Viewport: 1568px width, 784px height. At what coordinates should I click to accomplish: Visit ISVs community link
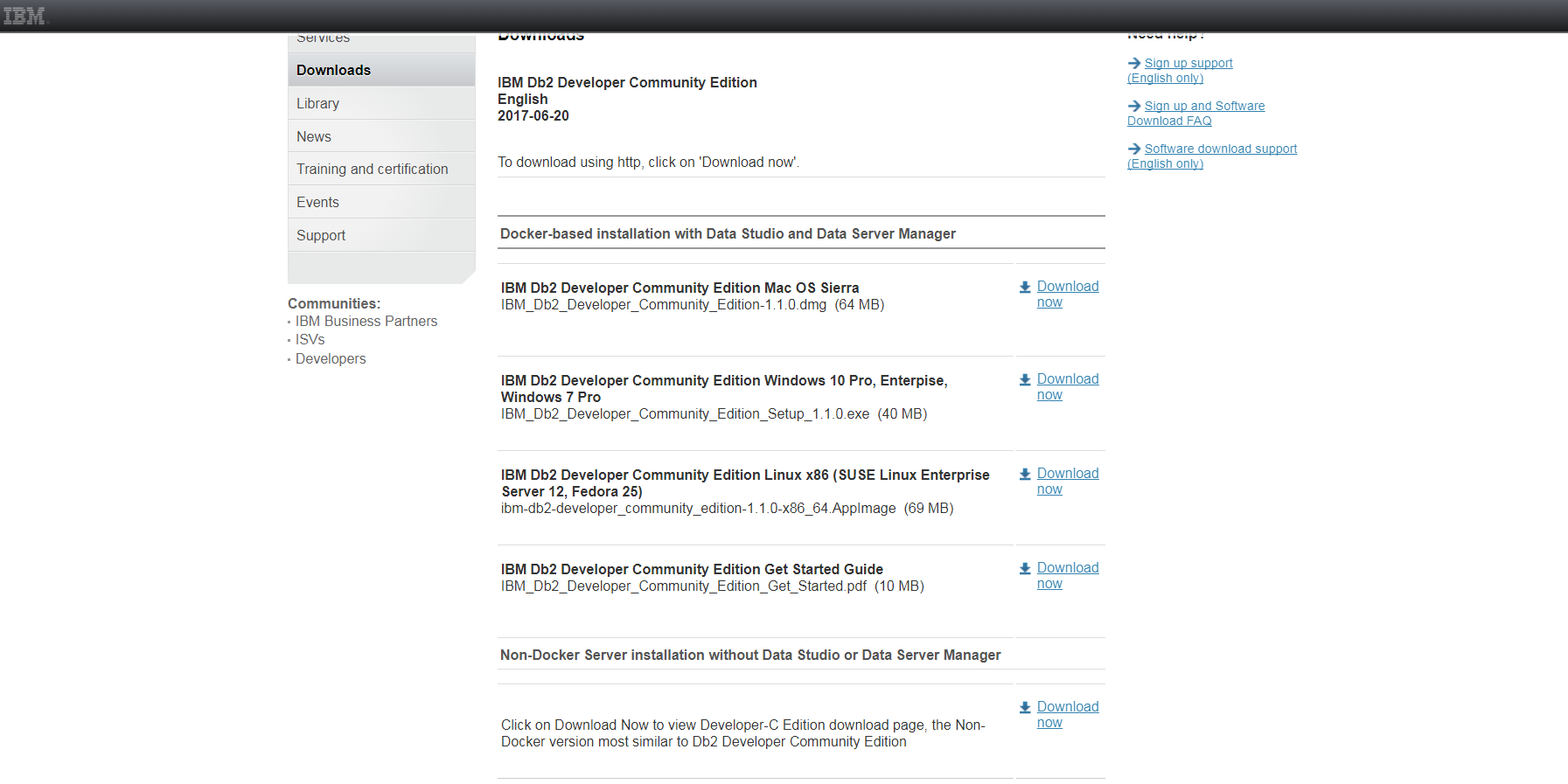tap(310, 340)
